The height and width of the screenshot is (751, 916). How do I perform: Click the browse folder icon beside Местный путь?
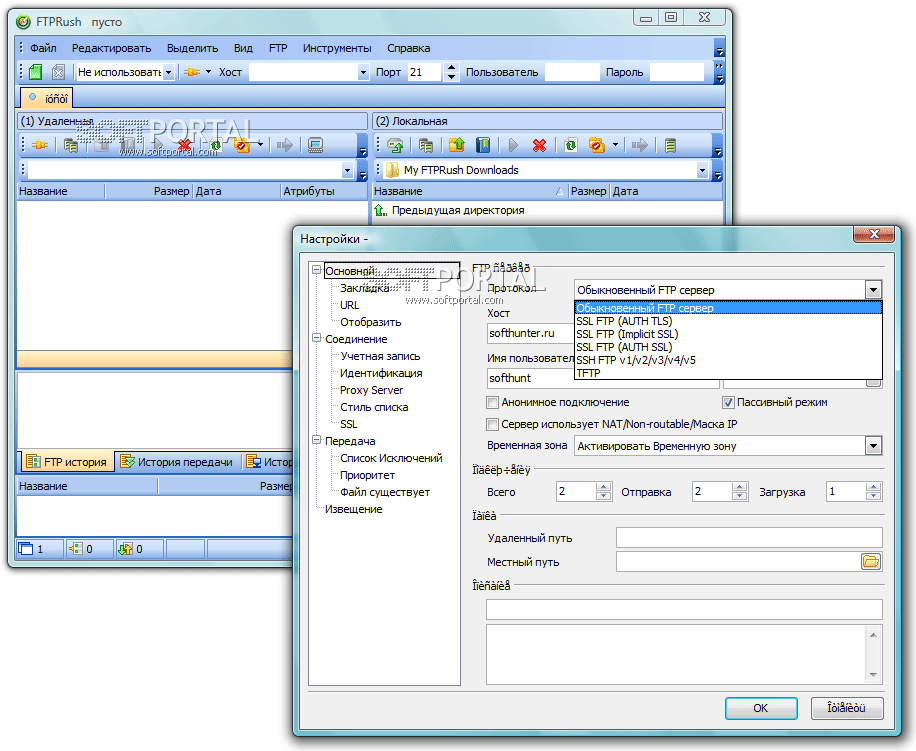(x=870, y=562)
